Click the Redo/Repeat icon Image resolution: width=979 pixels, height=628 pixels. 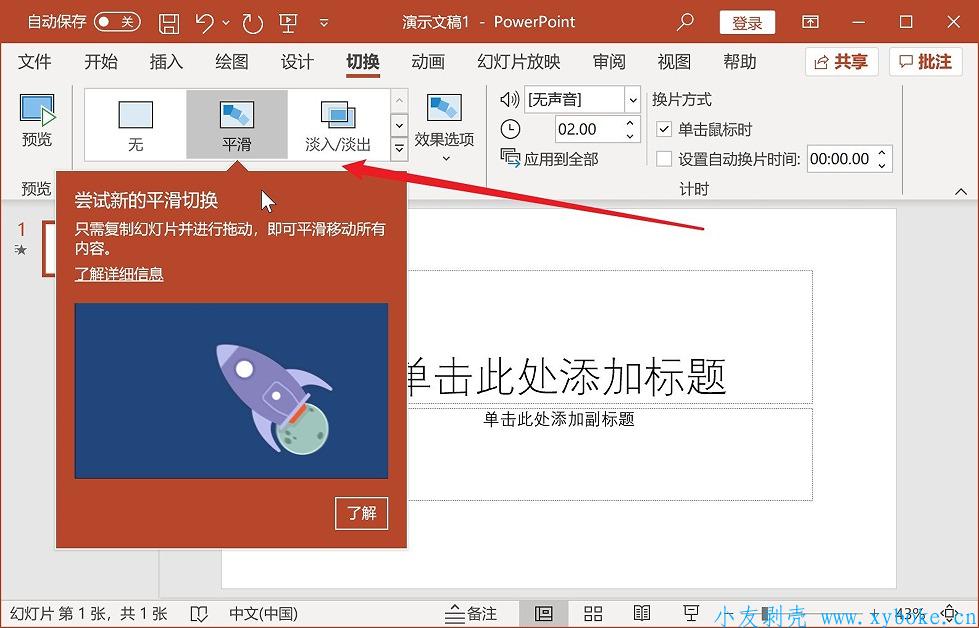[x=252, y=22]
